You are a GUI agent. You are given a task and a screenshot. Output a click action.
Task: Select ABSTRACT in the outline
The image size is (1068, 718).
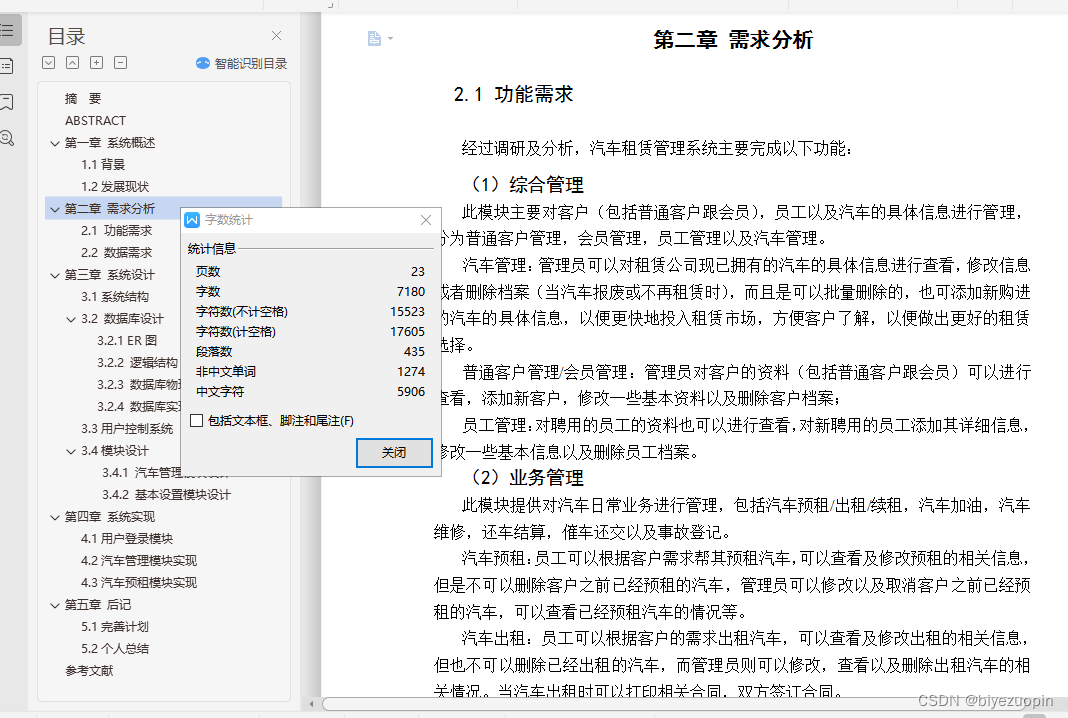(x=95, y=121)
